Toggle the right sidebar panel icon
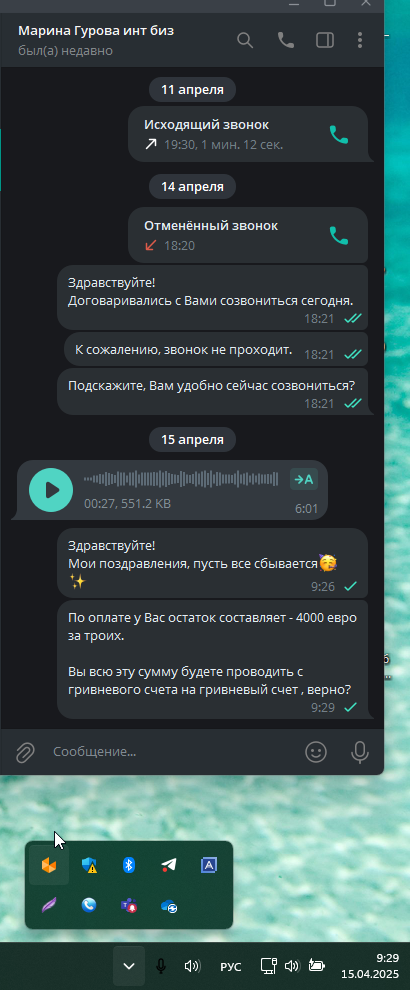This screenshot has width=410, height=990. pyautogui.click(x=325, y=40)
